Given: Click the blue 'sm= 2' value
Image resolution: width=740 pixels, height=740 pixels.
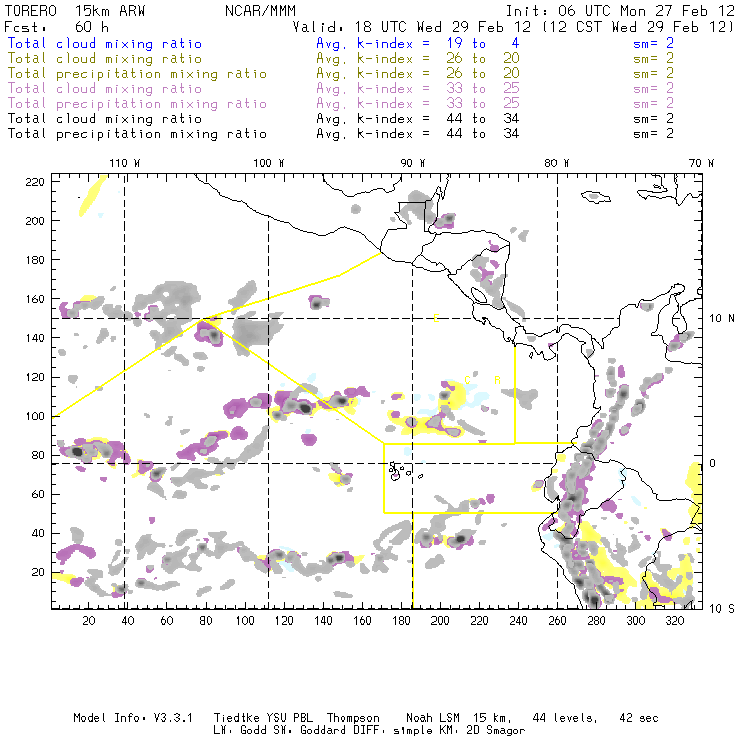Looking at the screenshot, I should [653, 43].
